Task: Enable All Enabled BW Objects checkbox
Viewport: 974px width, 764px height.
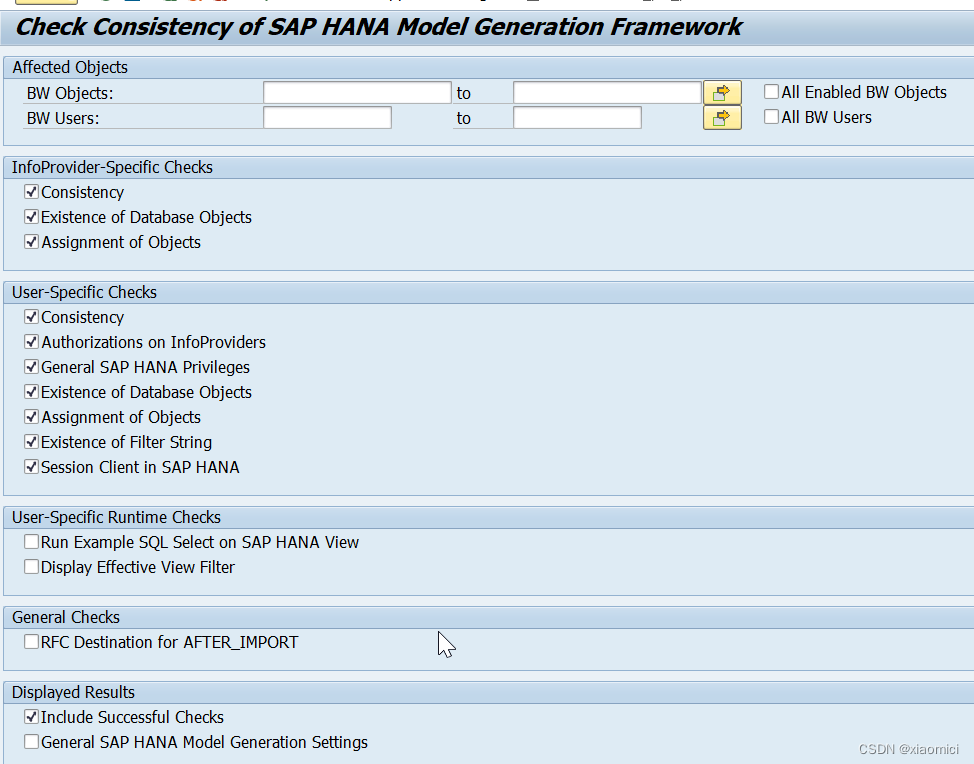Action: (x=771, y=92)
